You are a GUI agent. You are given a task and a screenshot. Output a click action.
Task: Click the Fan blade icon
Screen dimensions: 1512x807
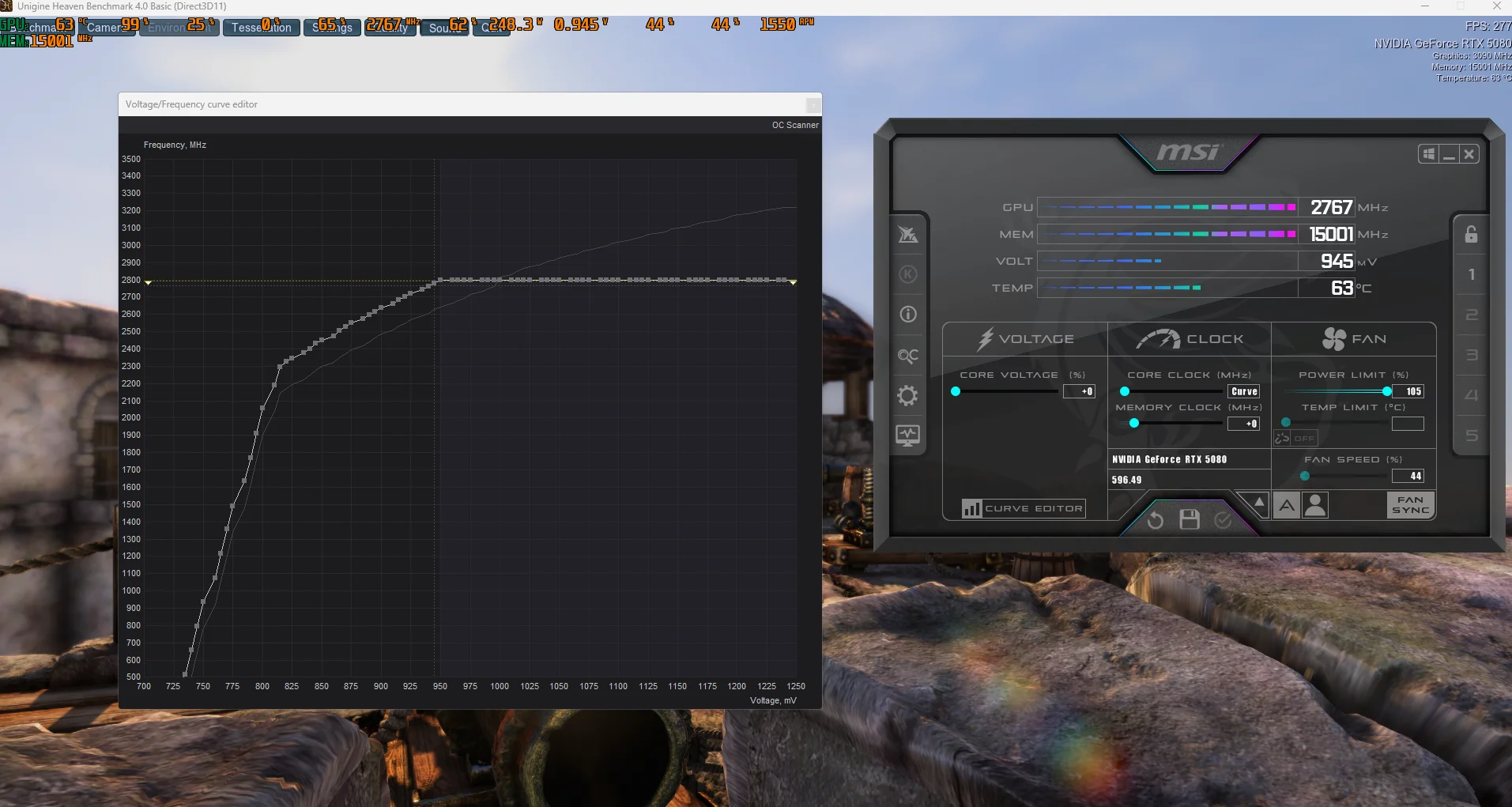pyautogui.click(x=1334, y=339)
